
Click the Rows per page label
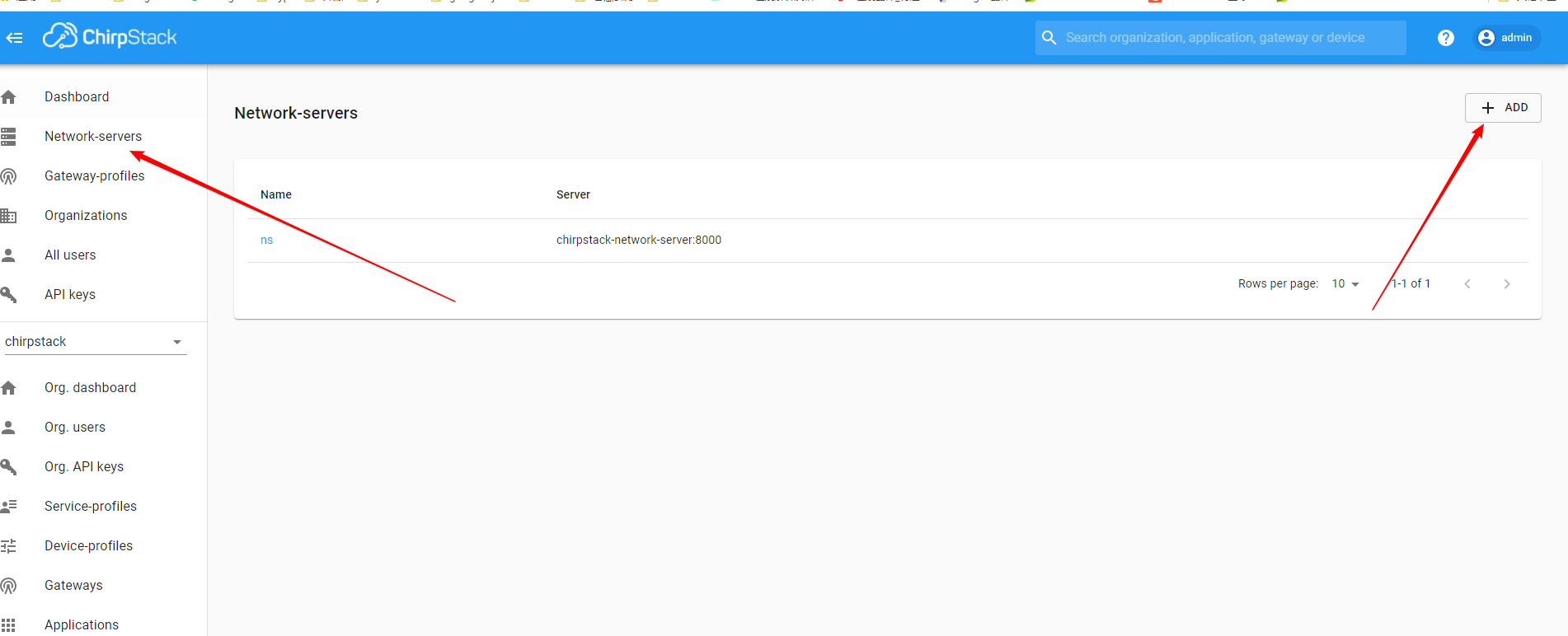click(x=1278, y=284)
